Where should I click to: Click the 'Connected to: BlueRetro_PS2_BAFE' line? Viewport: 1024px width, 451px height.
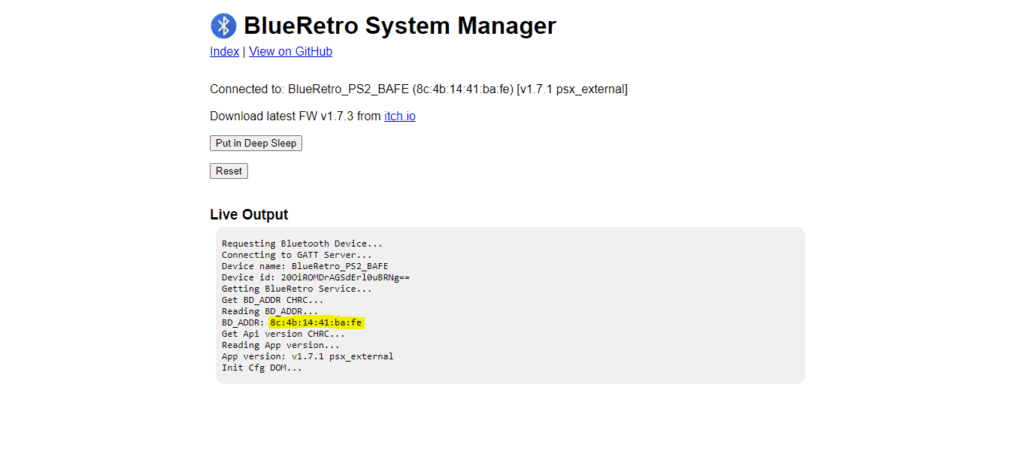tap(419, 89)
